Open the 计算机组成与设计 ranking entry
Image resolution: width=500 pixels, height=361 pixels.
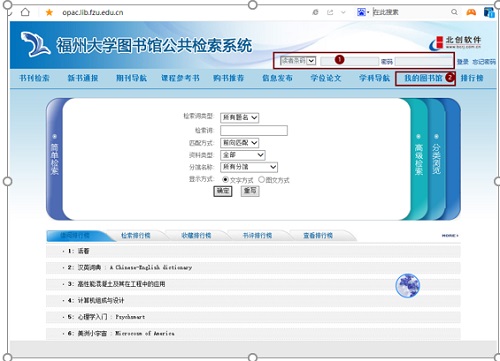click(101, 300)
